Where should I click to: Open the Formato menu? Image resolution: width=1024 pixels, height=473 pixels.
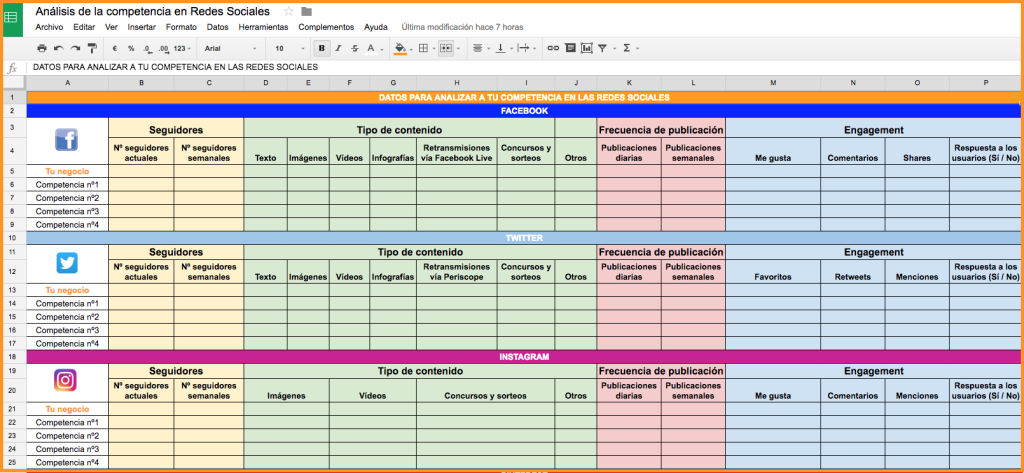(181, 27)
